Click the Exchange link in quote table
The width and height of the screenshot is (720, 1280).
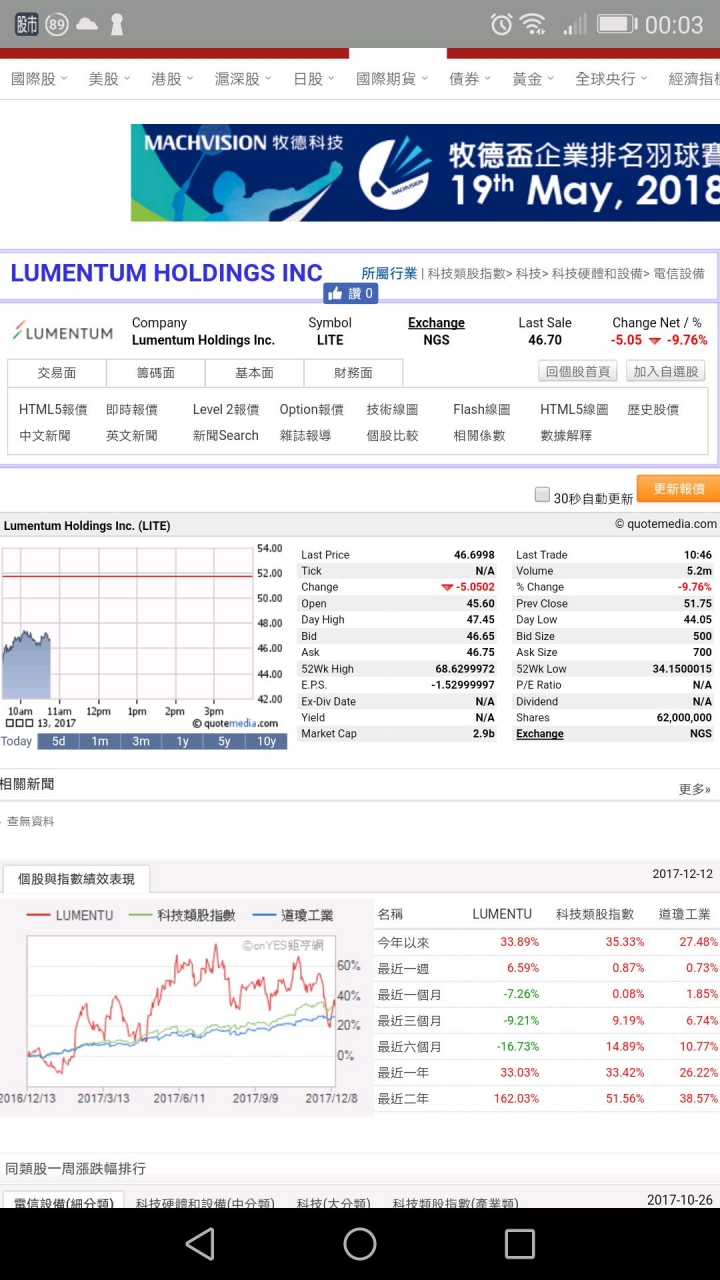point(540,733)
